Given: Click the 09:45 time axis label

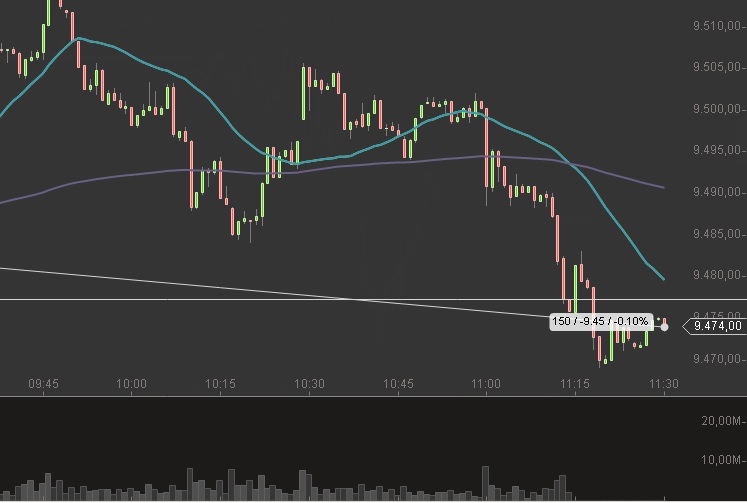Looking at the screenshot, I should point(43,384).
